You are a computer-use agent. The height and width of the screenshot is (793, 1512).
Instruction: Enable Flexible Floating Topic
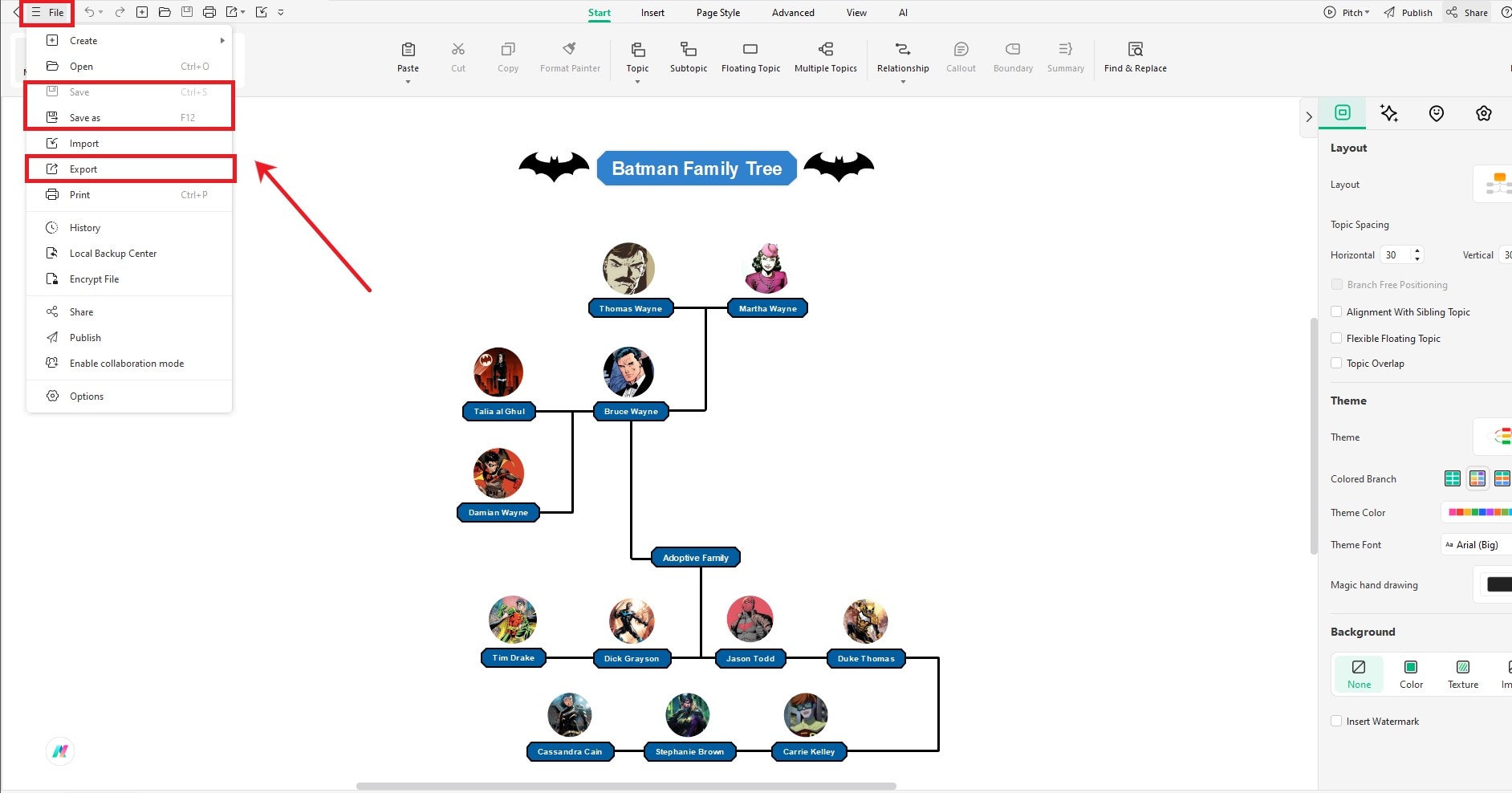tap(1336, 338)
